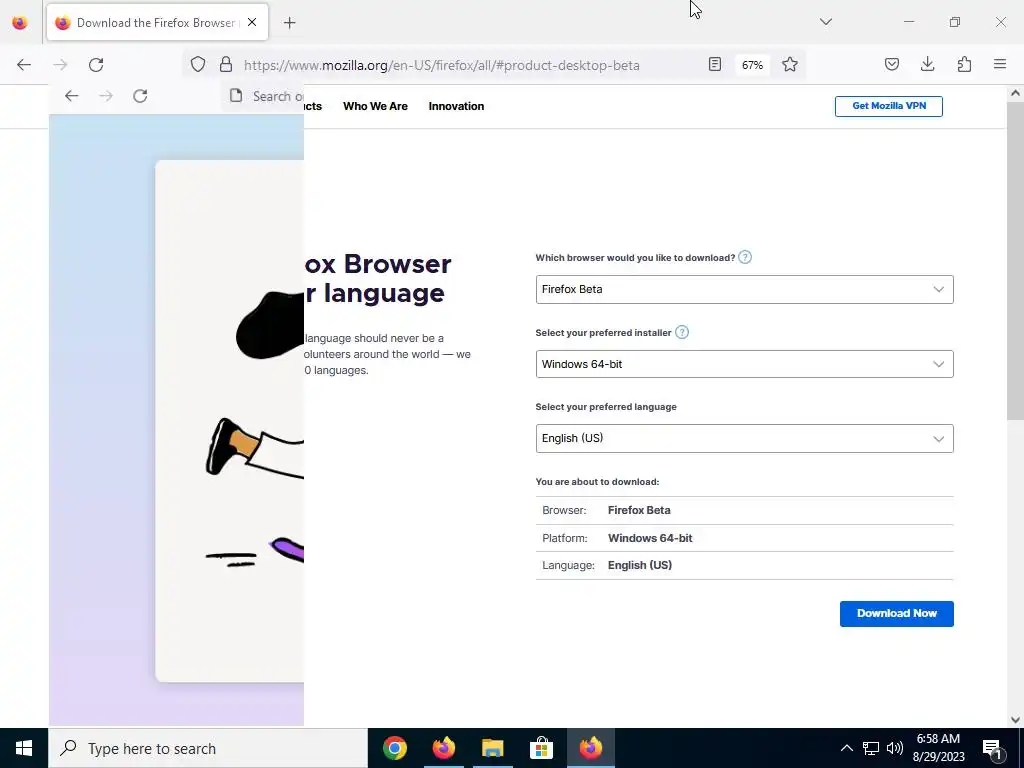Viewport: 1024px width, 768px height.
Task: Click the active Firefox taskbar icon
Action: 590,748
